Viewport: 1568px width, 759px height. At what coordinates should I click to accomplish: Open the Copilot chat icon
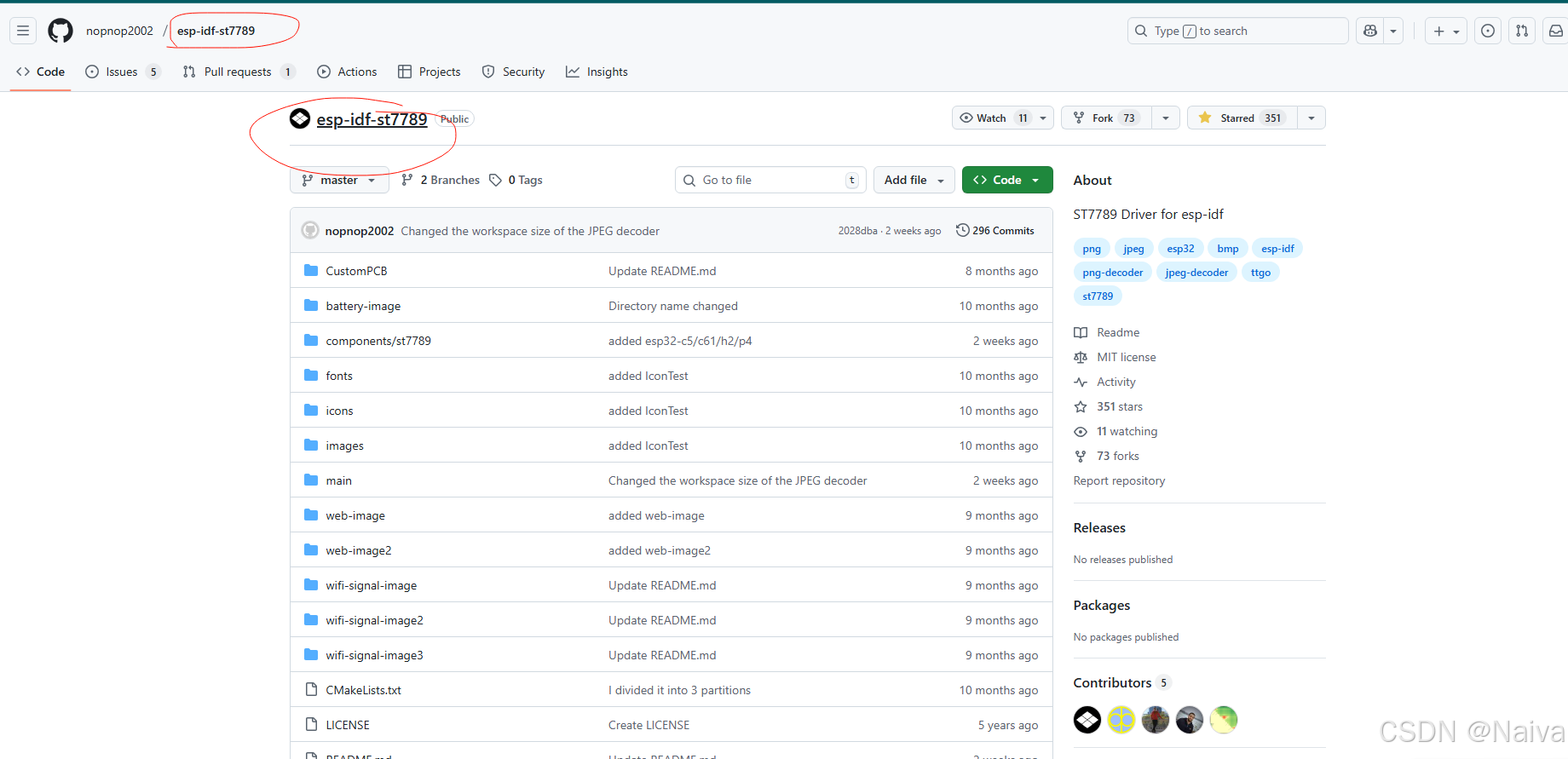pos(1370,31)
